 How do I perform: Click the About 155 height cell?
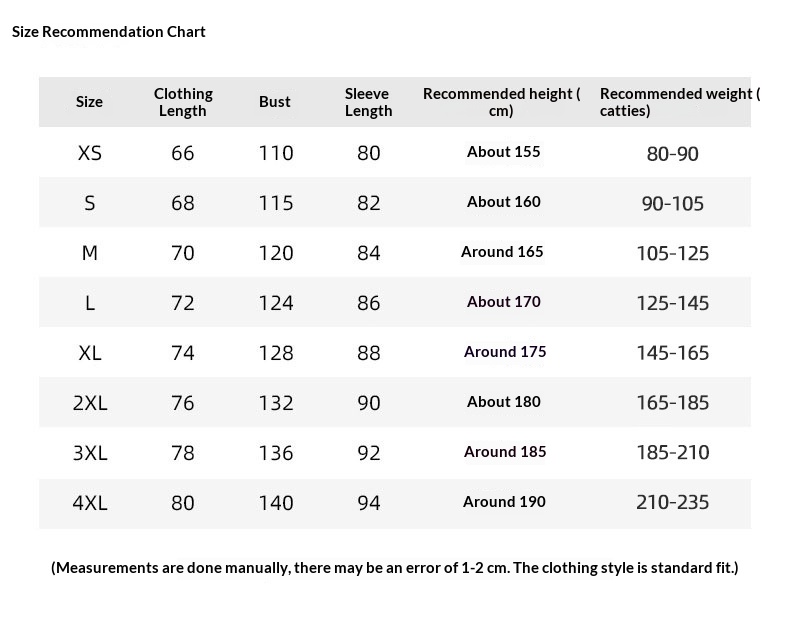(503, 152)
